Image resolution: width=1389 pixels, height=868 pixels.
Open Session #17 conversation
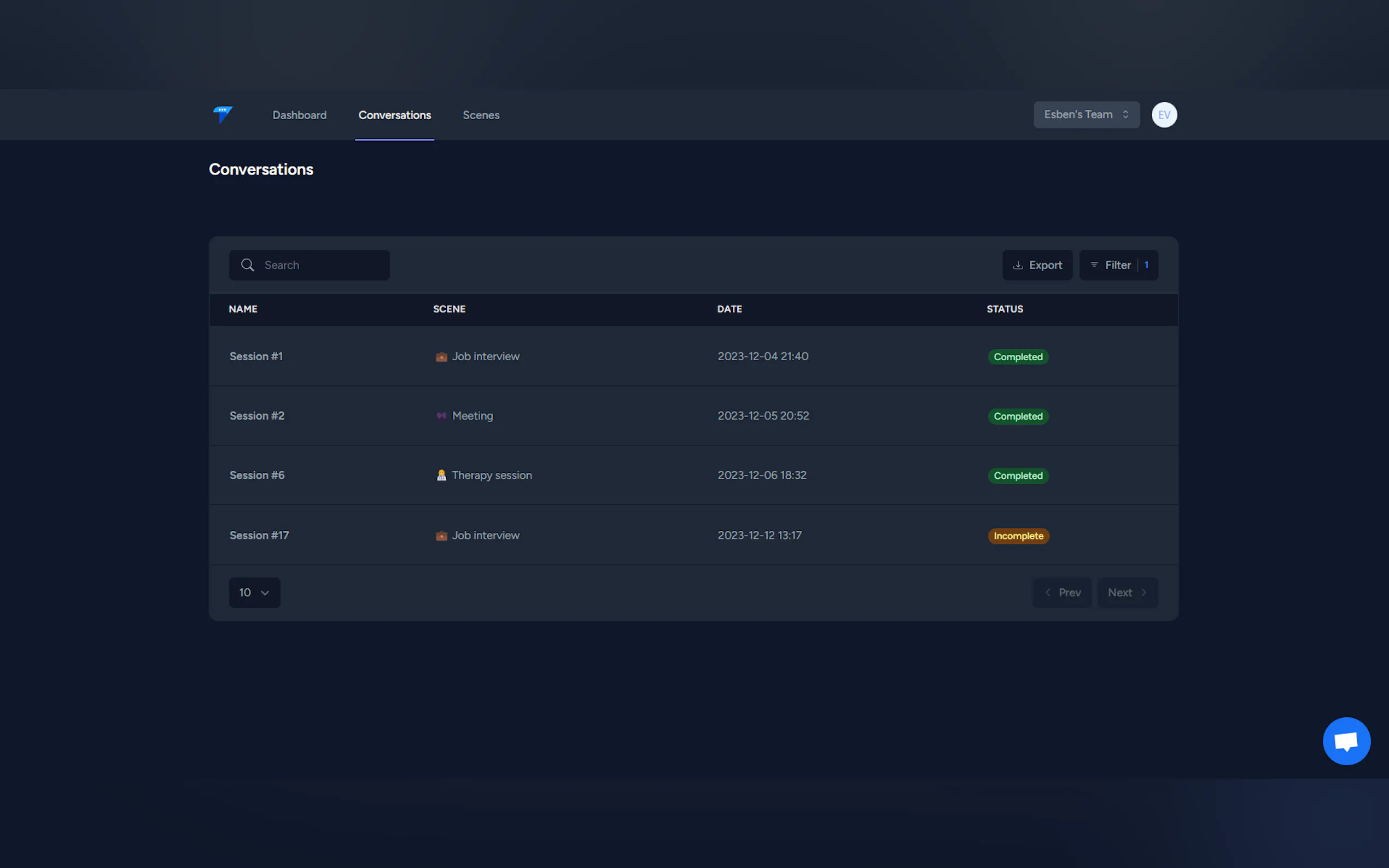coord(259,535)
